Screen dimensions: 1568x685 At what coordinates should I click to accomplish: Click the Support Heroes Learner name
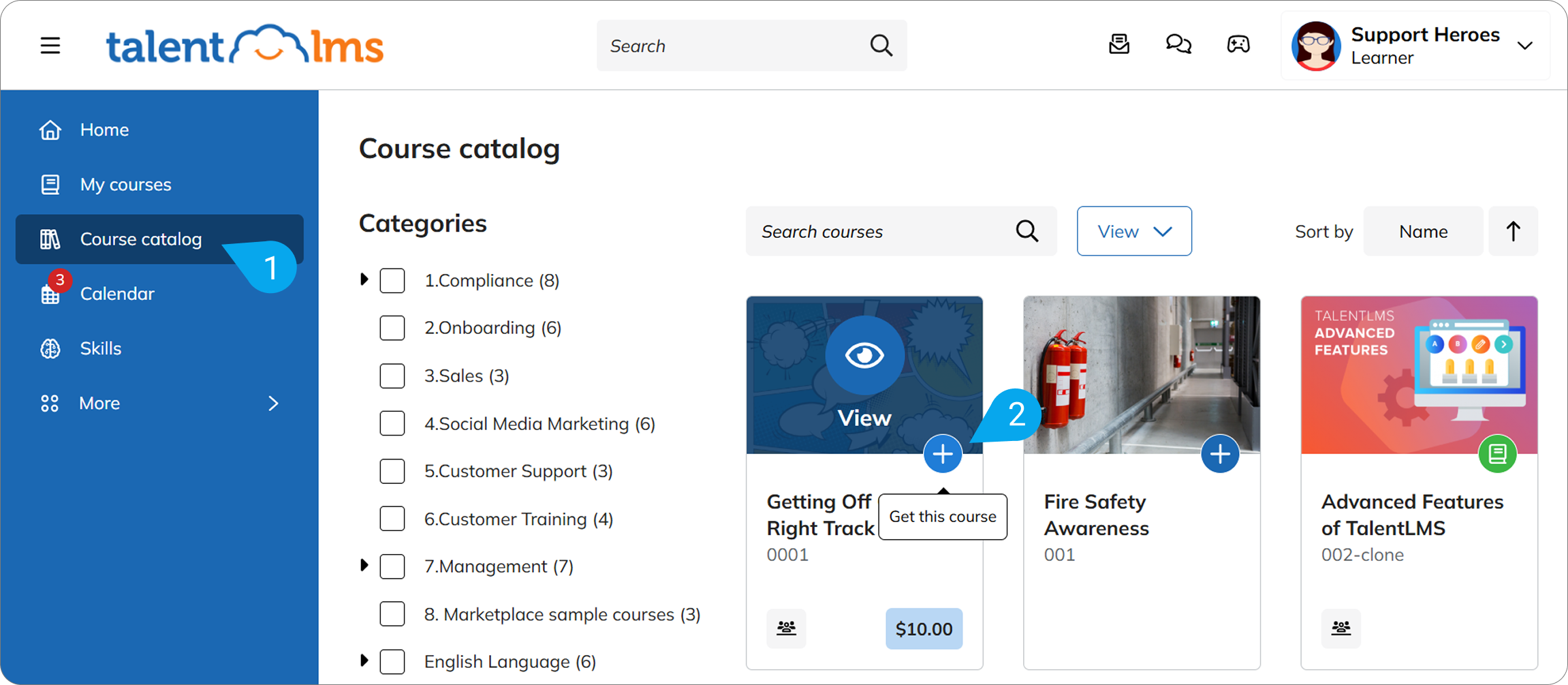point(1425,45)
